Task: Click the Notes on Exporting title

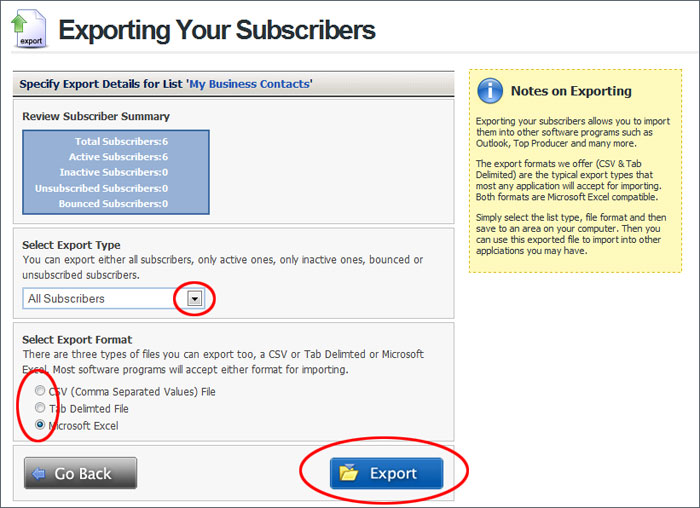Action: [571, 91]
